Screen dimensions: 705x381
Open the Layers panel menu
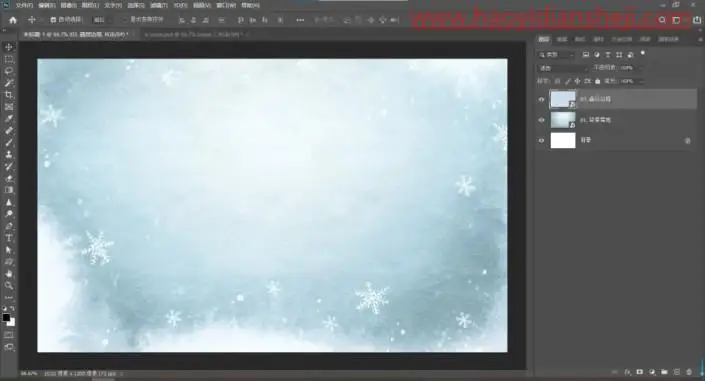700,39
